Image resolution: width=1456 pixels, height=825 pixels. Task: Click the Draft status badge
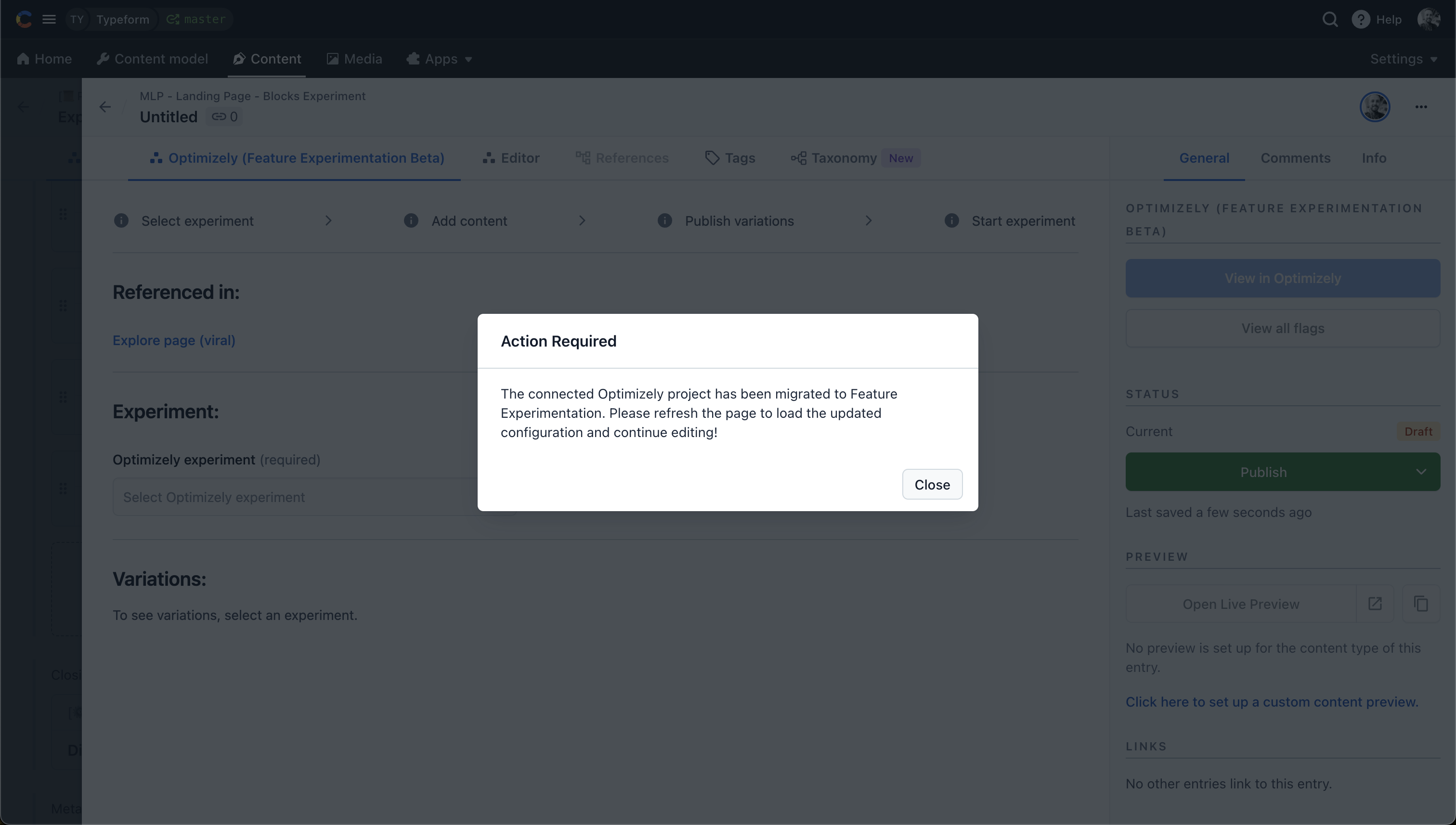coord(1417,432)
